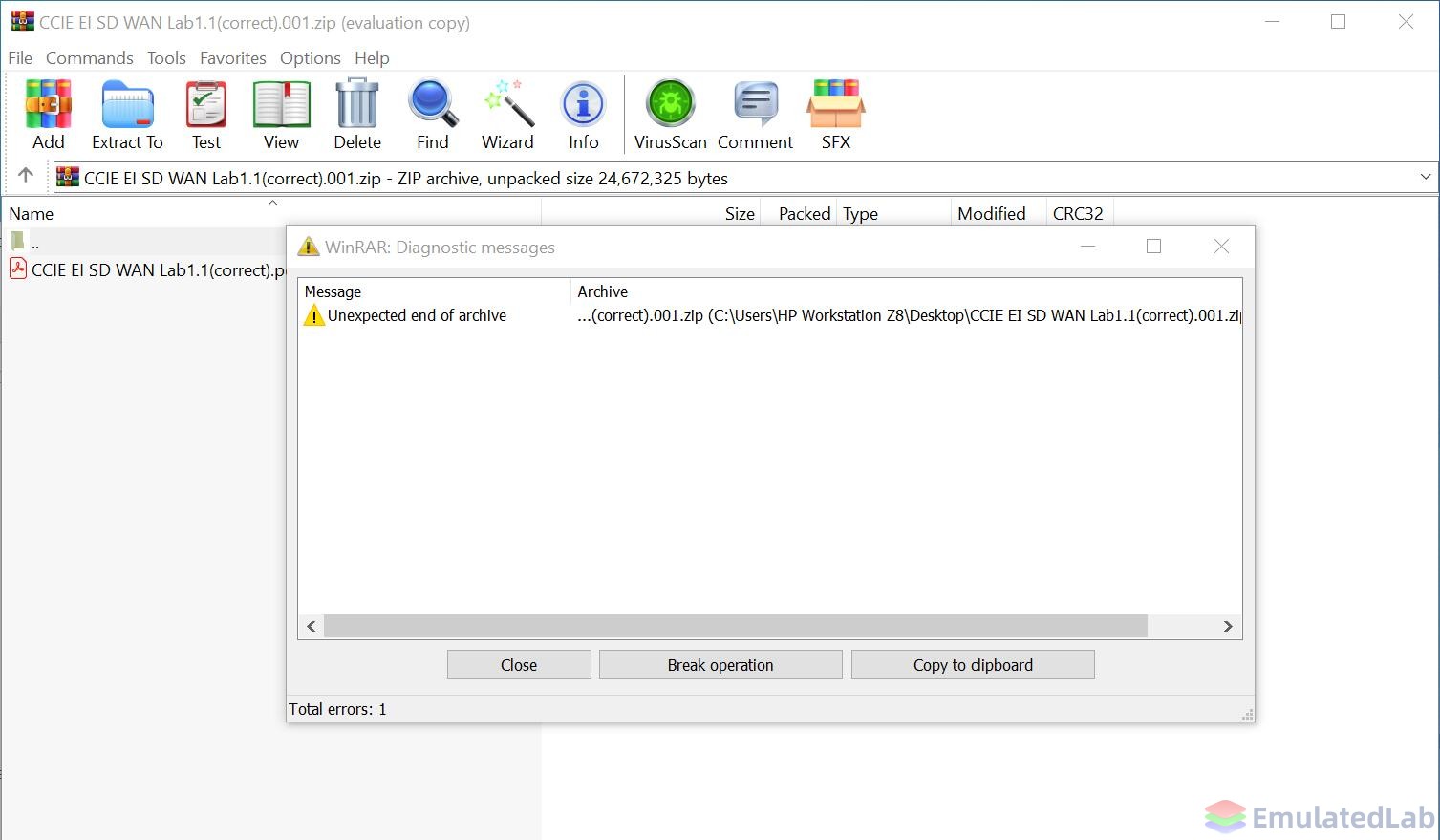Viewport: 1440px width, 840px height.
Task: Open the Tools menu
Action: pos(166,58)
